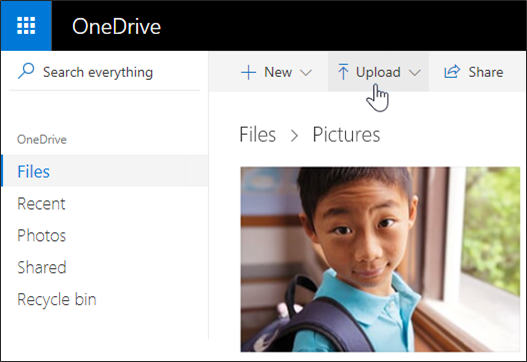Open the boy photo thumbnail
Image resolution: width=527 pixels, height=362 pixels.
point(380,259)
